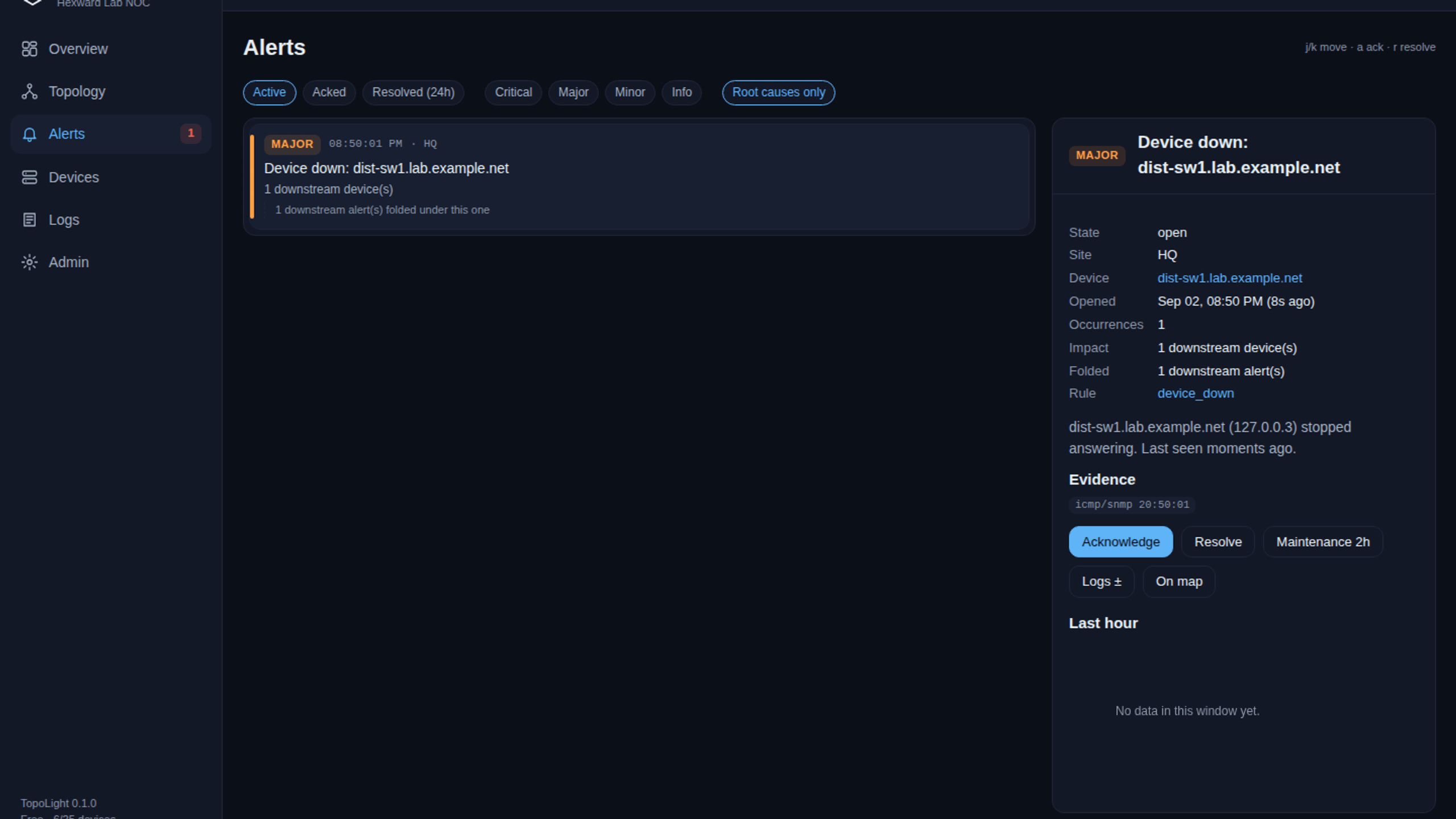Click the red alert count badge
Image resolution: width=1456 pixels, height=819 pixels.
191,134
